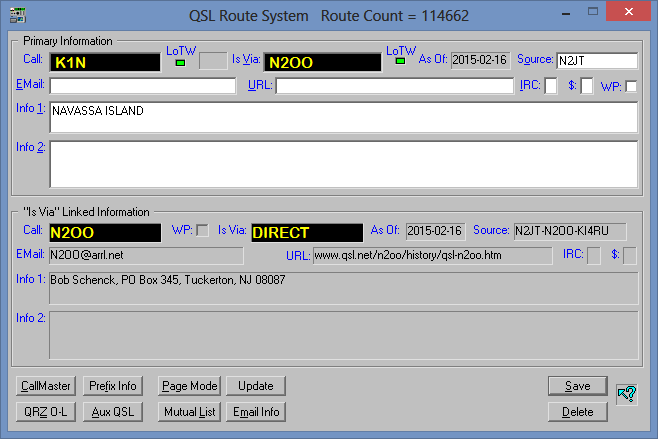Click the primary Call field showing K1N
This screenshot has width=658, height=439.
pos(104,62)
